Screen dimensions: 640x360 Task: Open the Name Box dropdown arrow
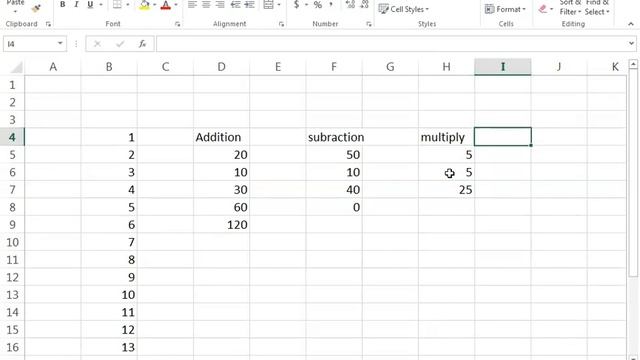(x=60, y=44)
